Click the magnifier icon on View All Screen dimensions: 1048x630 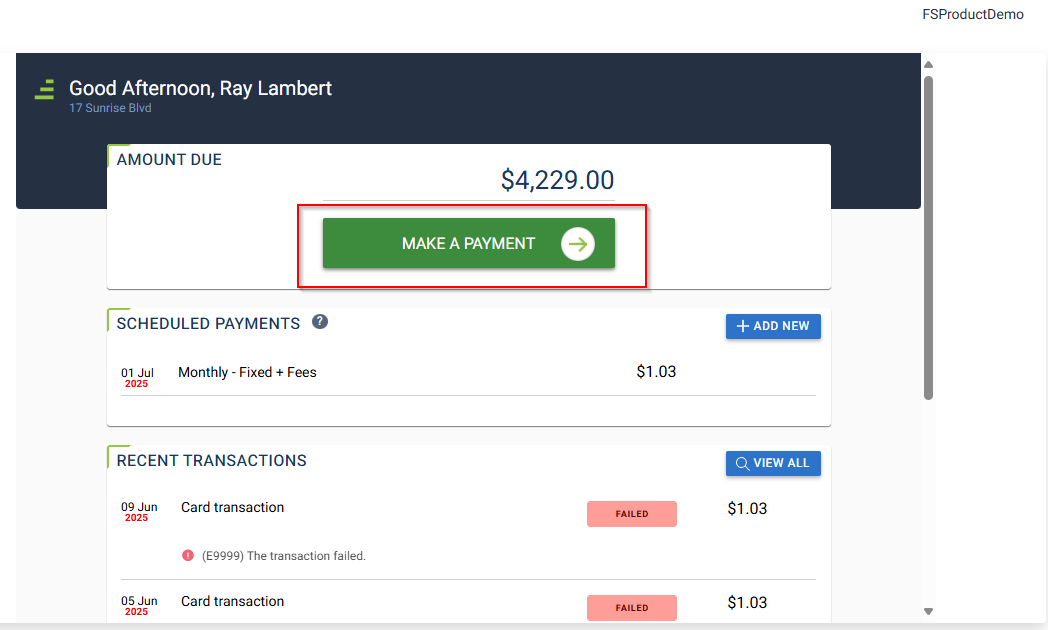point(742,464)
